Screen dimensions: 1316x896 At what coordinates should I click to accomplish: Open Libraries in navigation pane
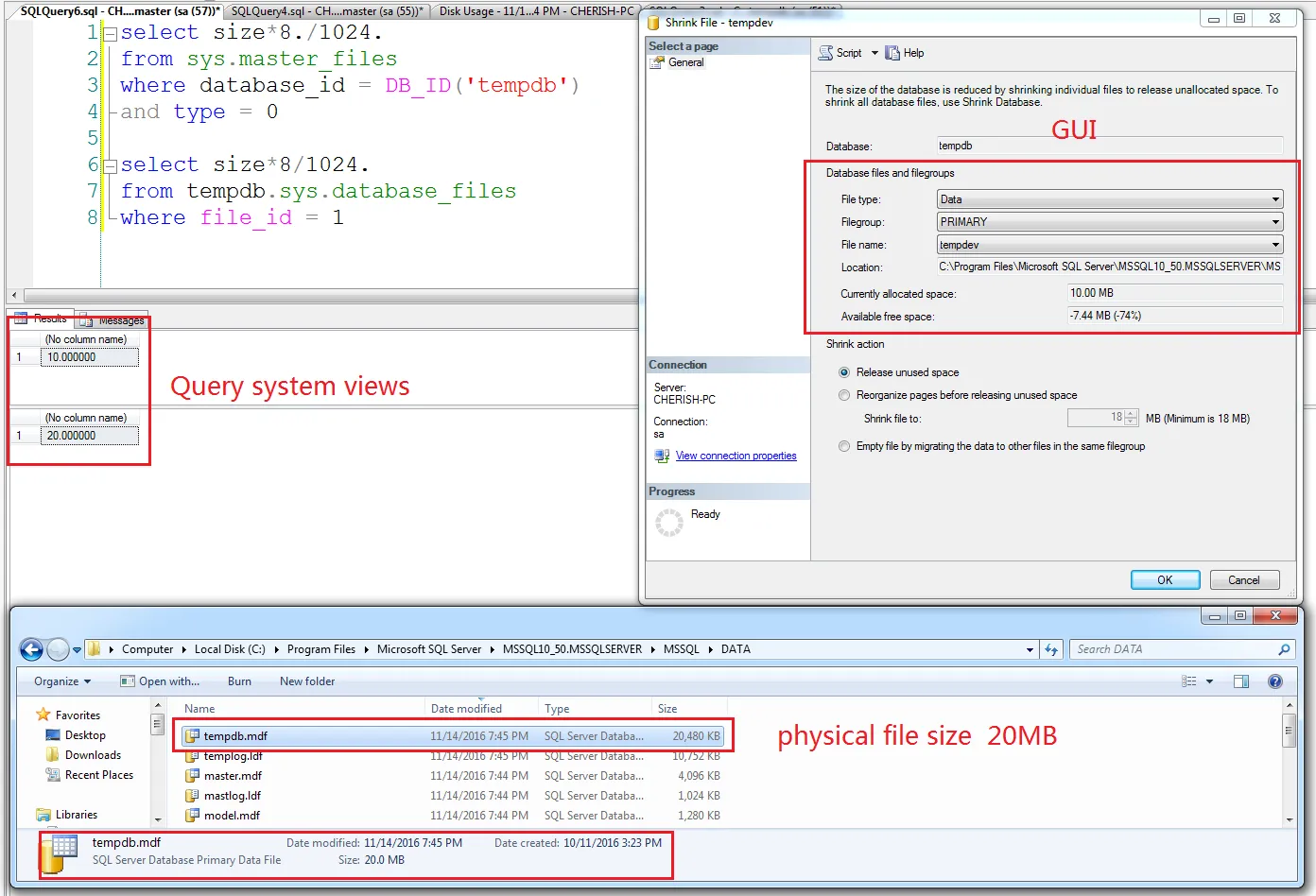click(76, 815)
